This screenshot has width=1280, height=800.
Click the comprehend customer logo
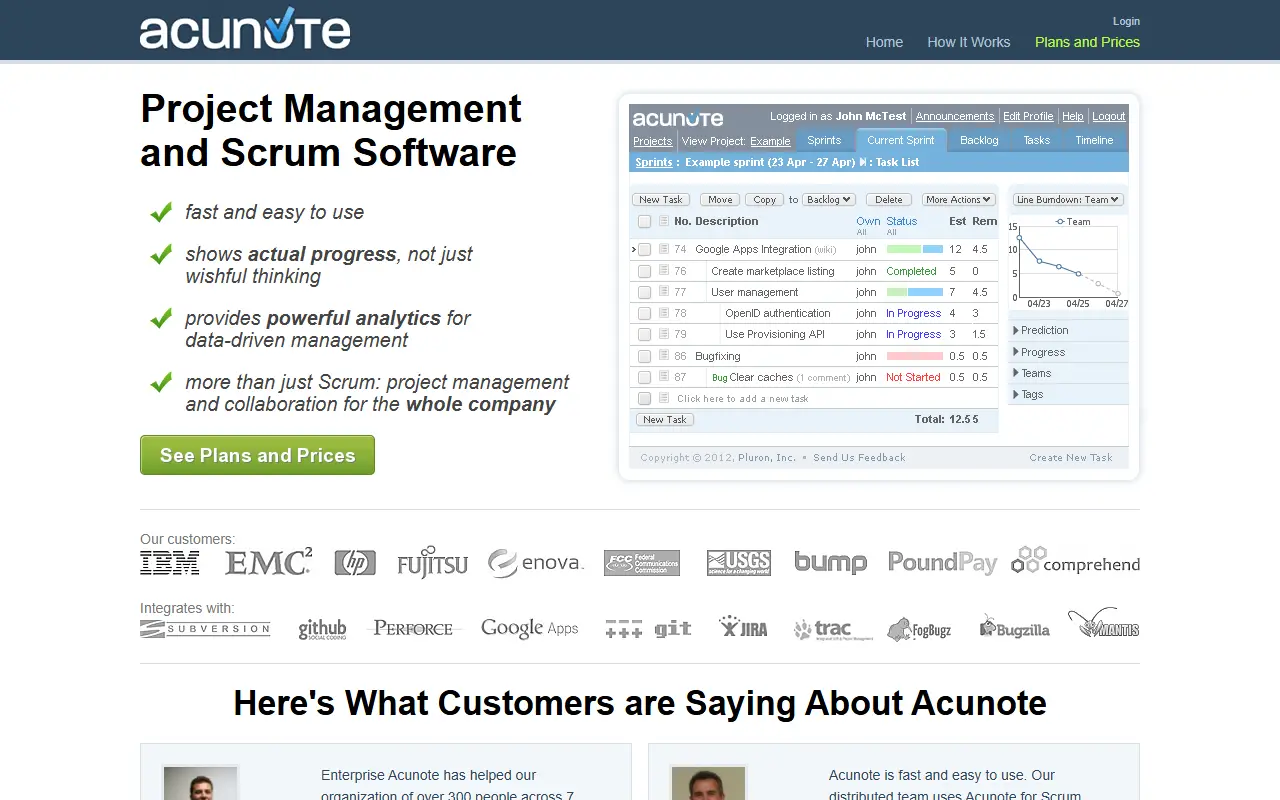click(1075, 561)
